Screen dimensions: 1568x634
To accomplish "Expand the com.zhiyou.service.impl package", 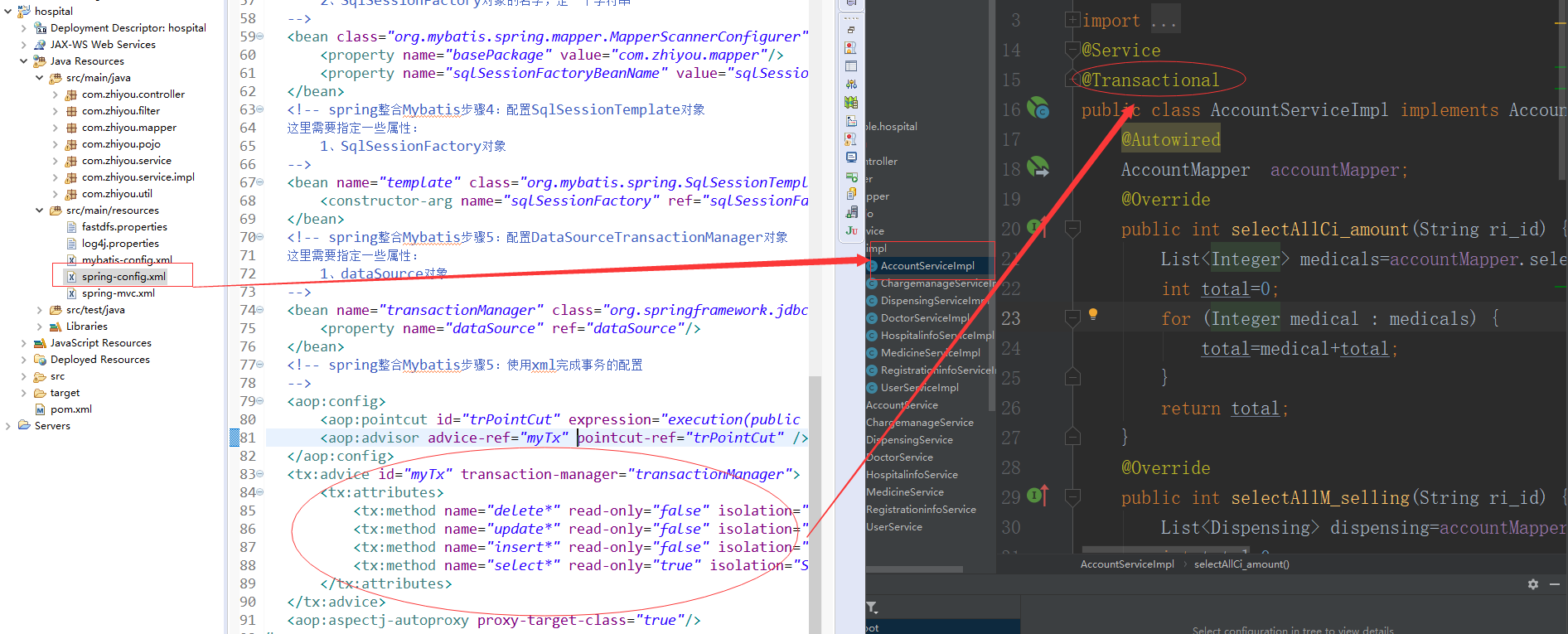I will pyautogui.click(x=55, y=177).
